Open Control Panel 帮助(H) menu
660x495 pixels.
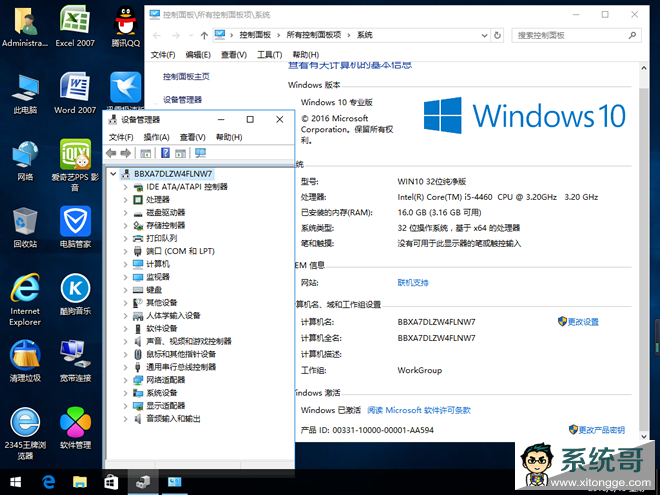click(306, 55)
